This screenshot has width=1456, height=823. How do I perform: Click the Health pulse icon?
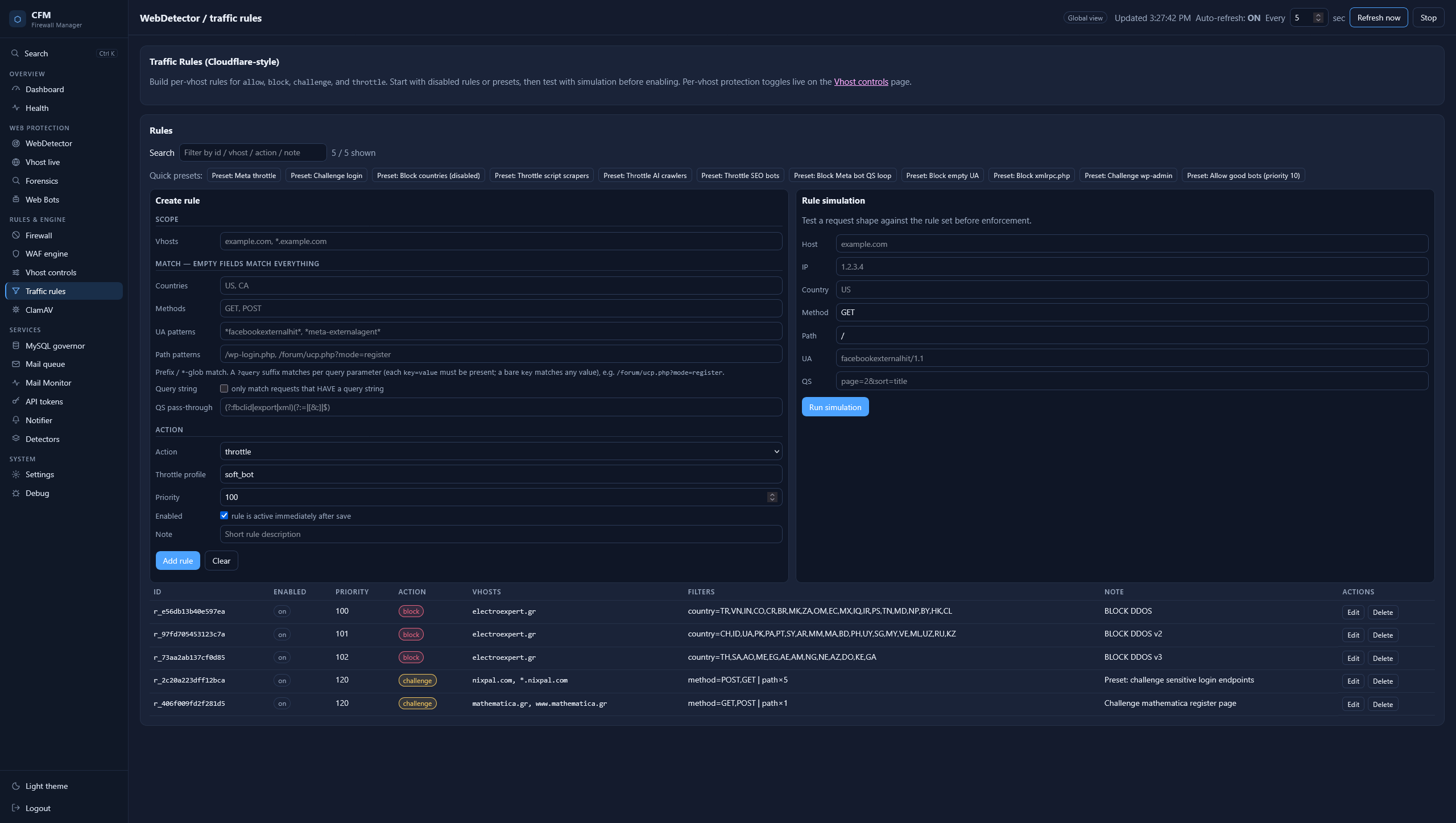pos(16,108)
